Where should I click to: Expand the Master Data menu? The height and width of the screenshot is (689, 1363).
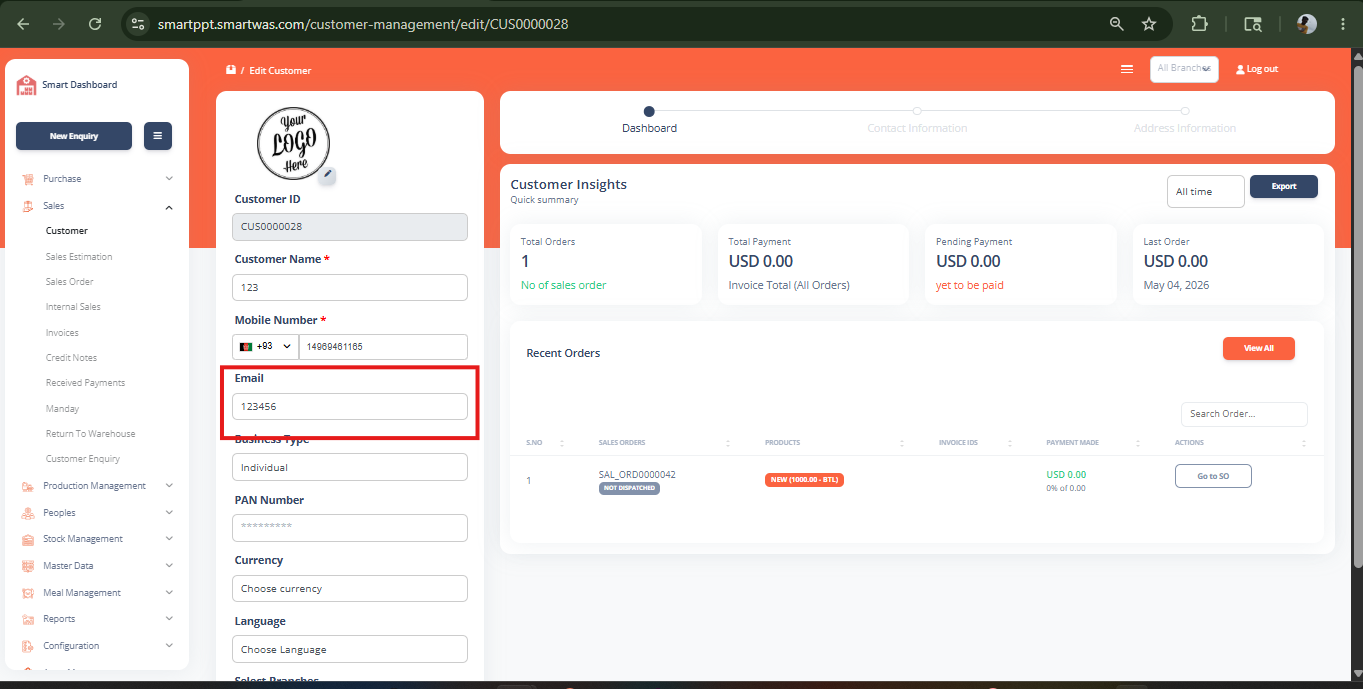point(169,566)
